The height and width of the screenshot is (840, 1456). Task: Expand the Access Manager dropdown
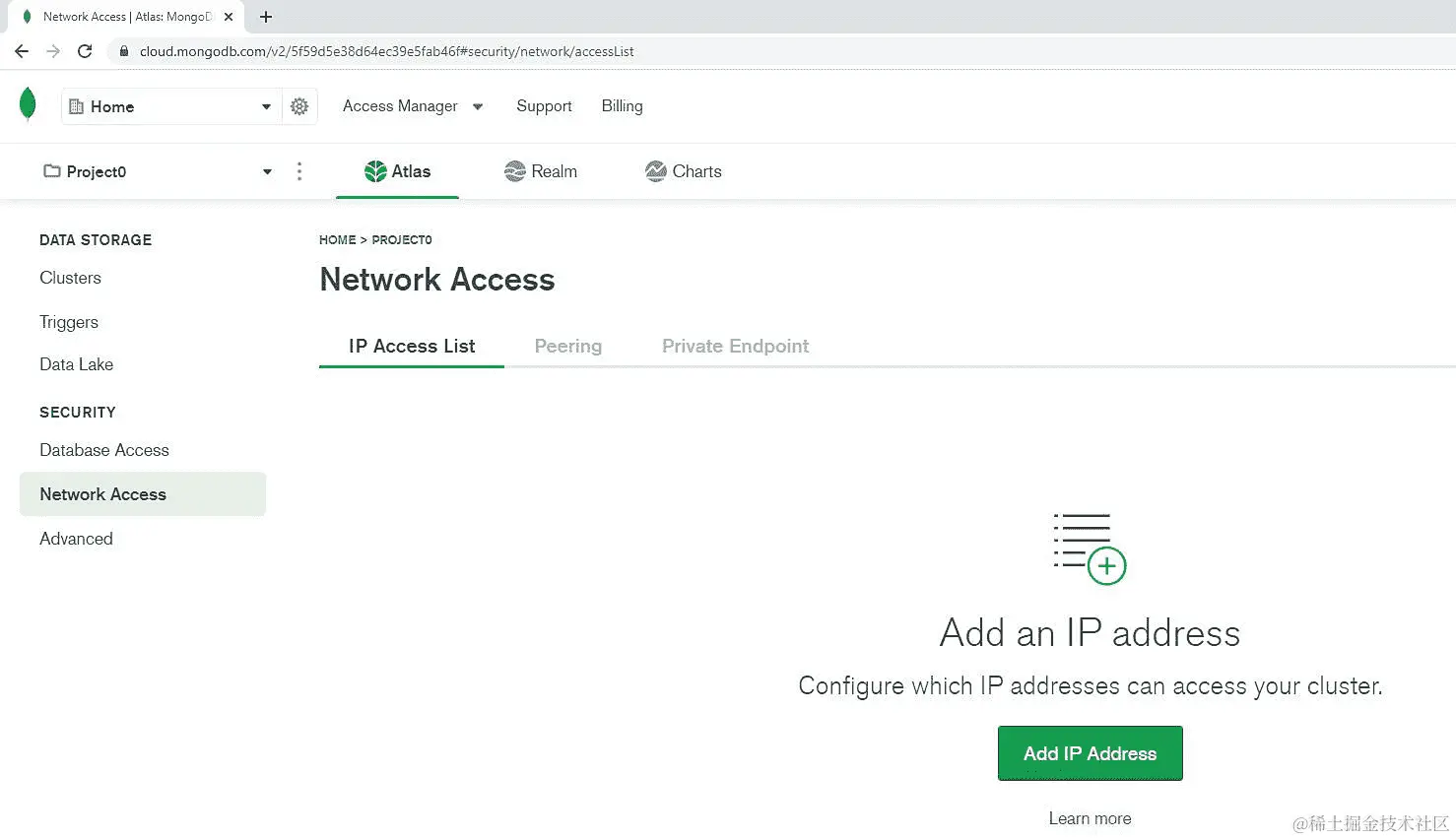click(478, 106)
